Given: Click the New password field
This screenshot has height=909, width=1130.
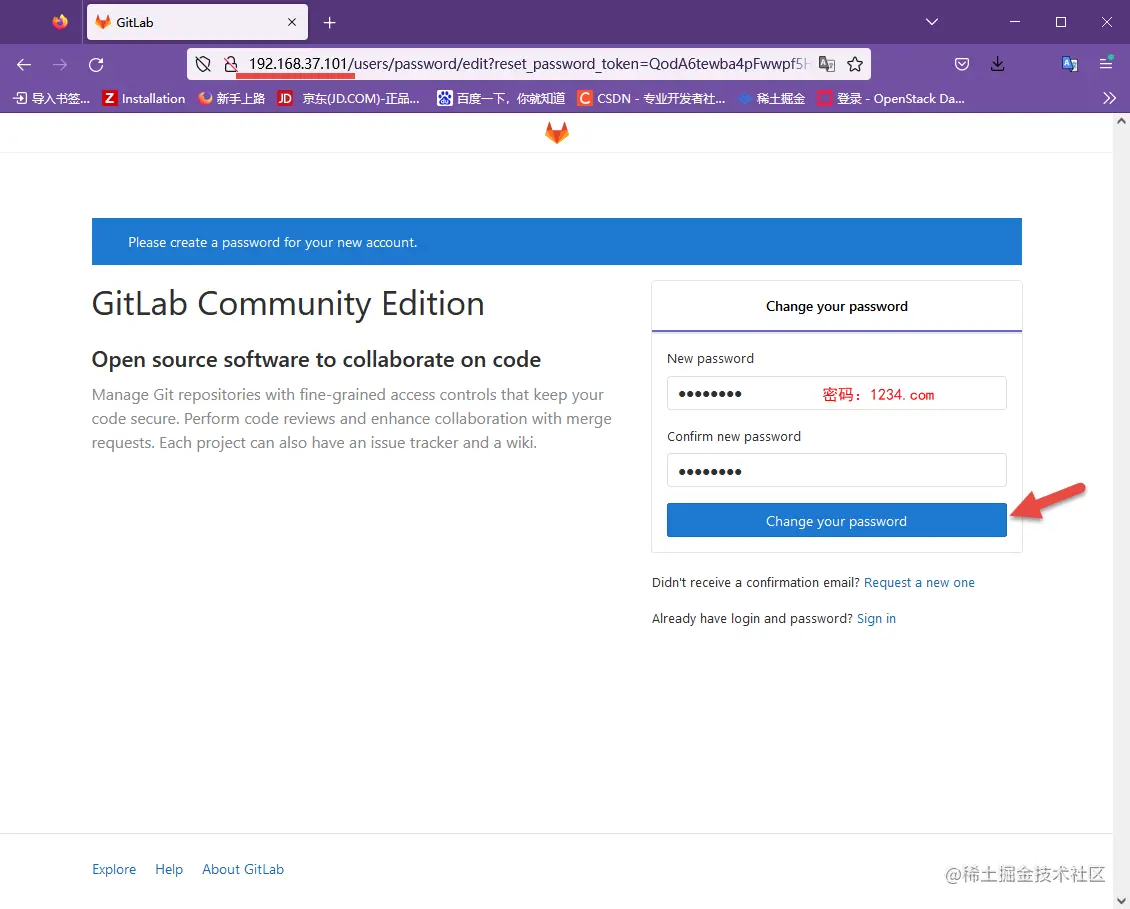Looking at the screenshot, I should [x=836, y=393].
